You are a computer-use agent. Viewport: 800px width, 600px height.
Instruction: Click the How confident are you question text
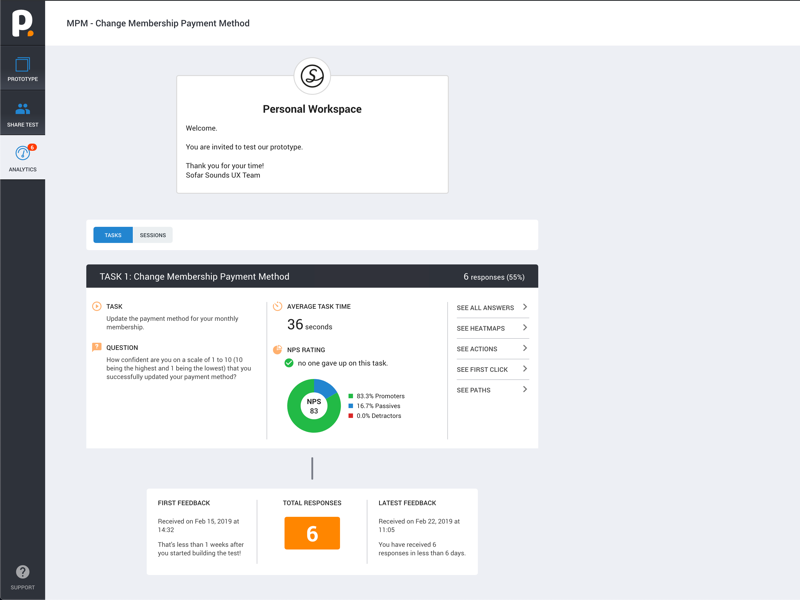coord(179,368)
